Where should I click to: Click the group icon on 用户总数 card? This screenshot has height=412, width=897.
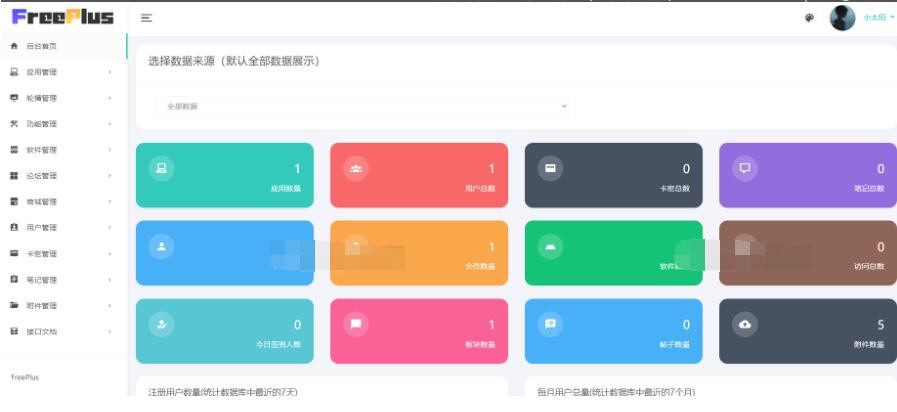[356, 168]
